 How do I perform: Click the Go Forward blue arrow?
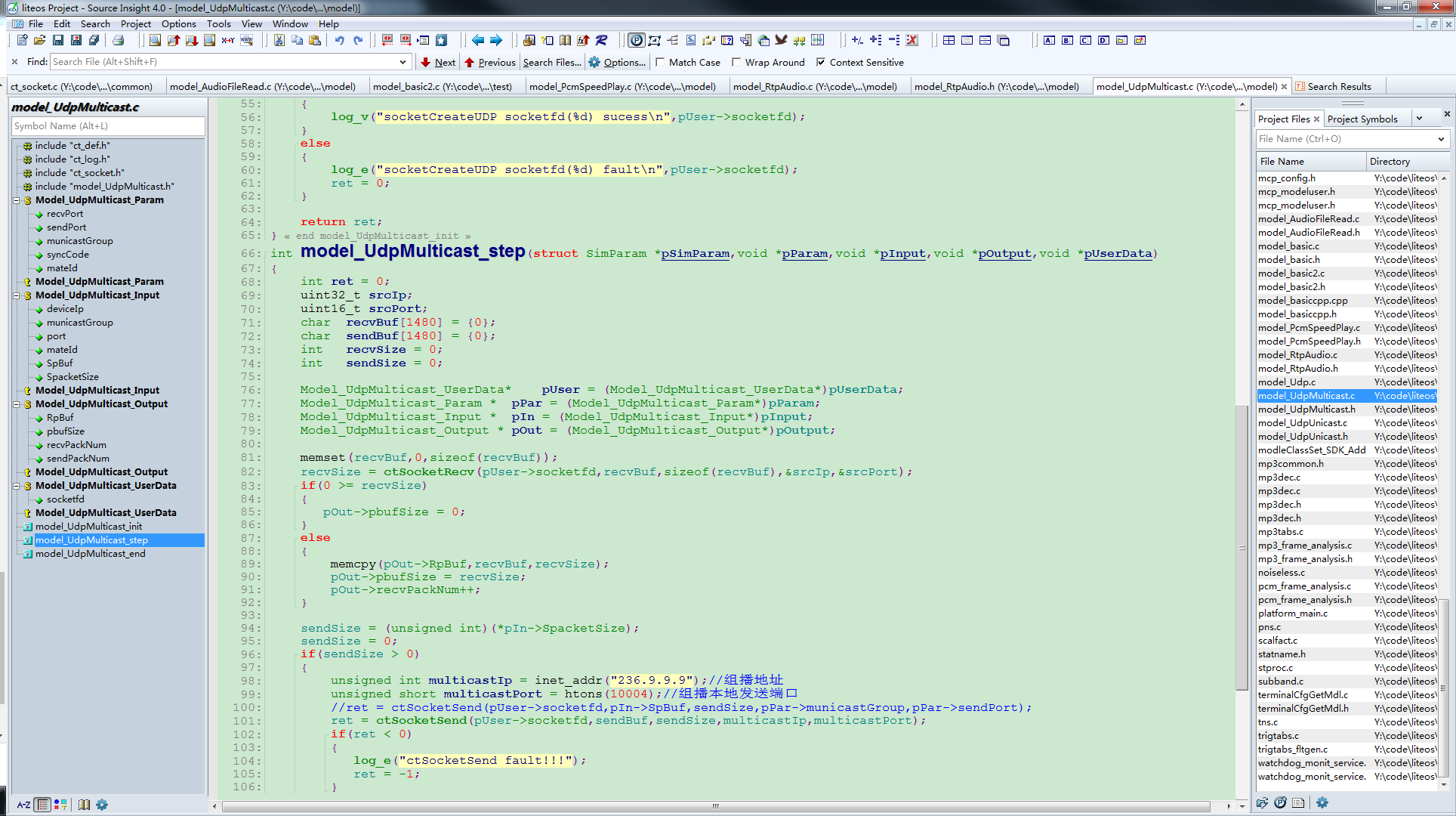(x=496, y=40)
